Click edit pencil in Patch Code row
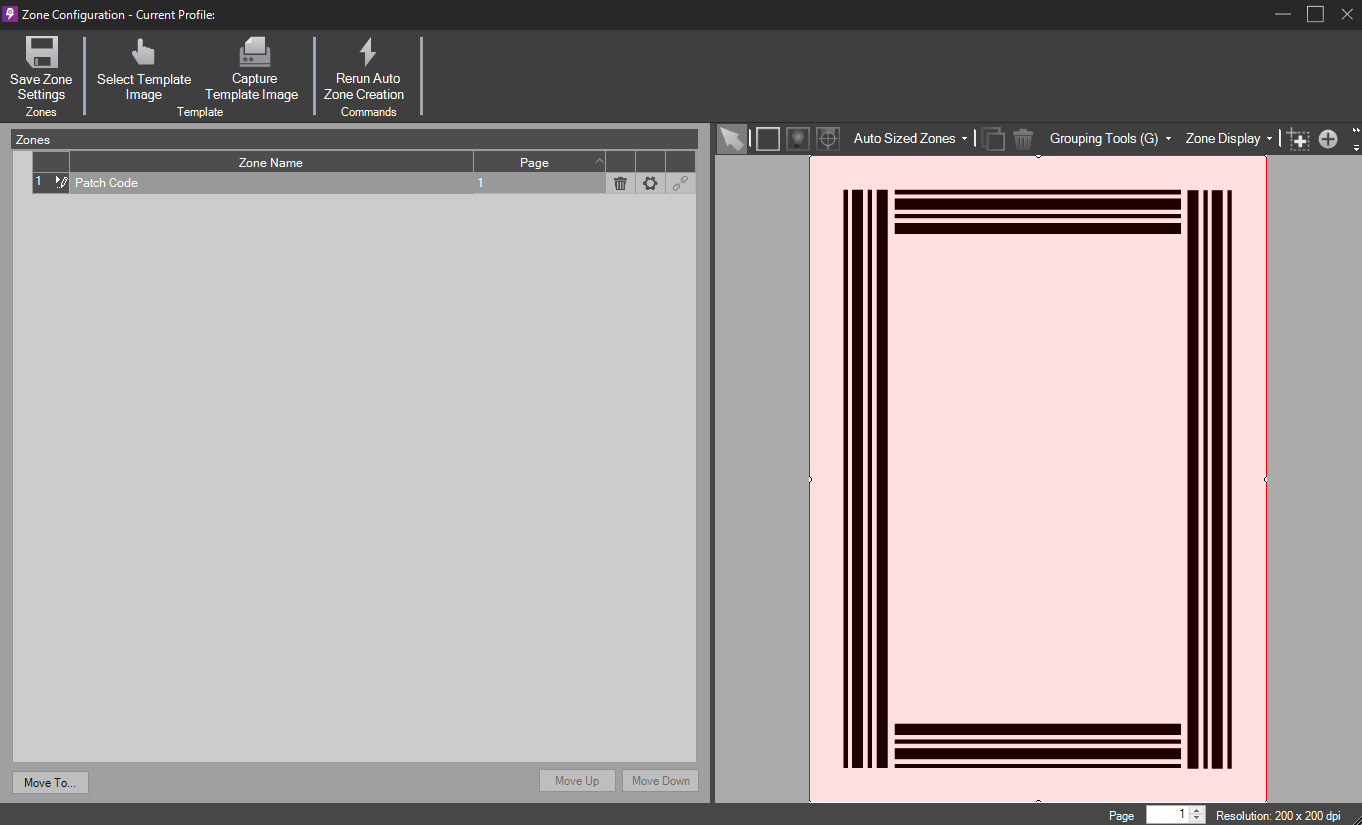Viewport: 1362px width, 825px height. tap(61, 182)
